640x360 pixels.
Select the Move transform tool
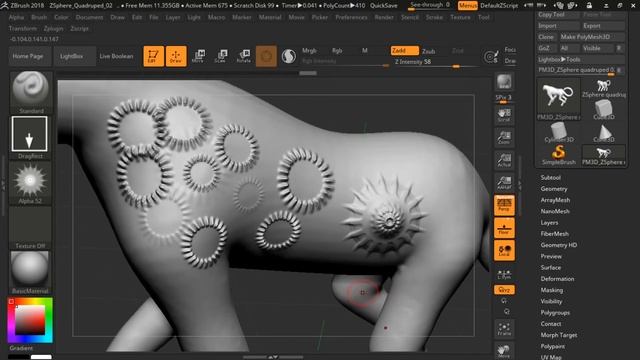click(x=198, y=56)
